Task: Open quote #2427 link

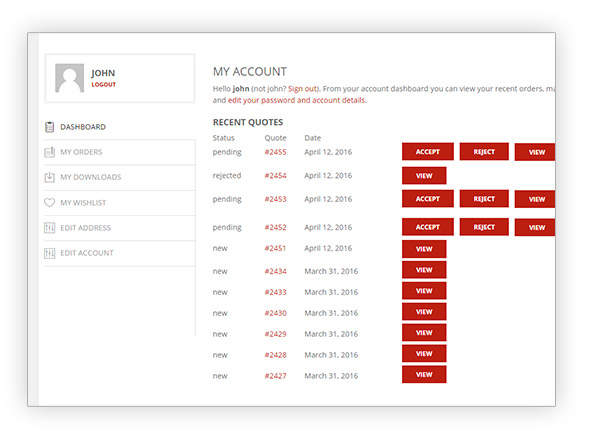Action: (276, 376)
